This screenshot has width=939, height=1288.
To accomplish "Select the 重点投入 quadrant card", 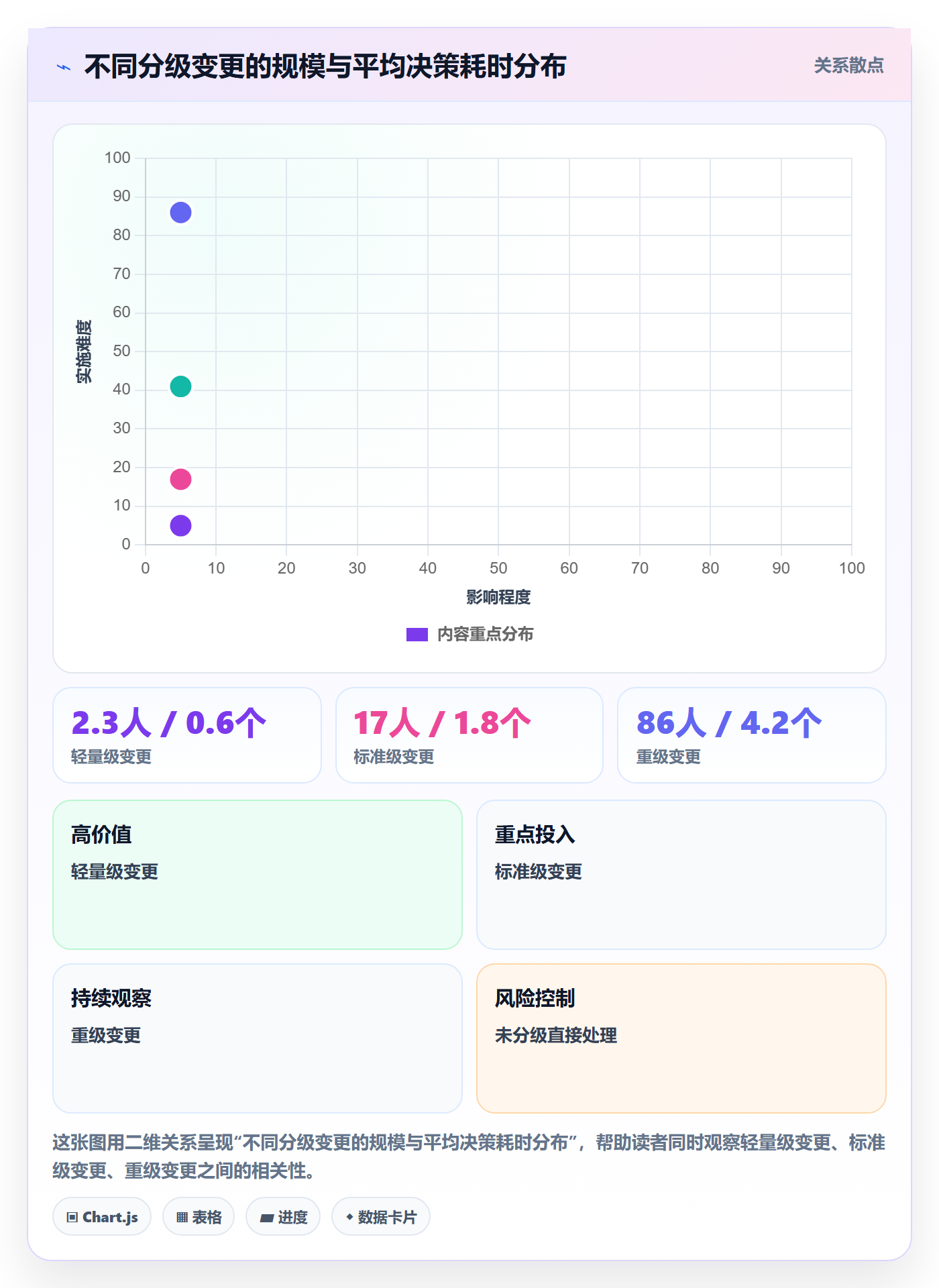I will 681,875.
